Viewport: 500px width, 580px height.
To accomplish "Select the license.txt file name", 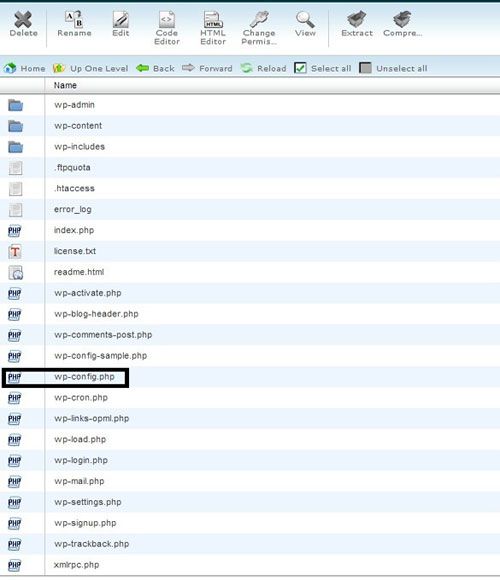I will click(75, 252).
